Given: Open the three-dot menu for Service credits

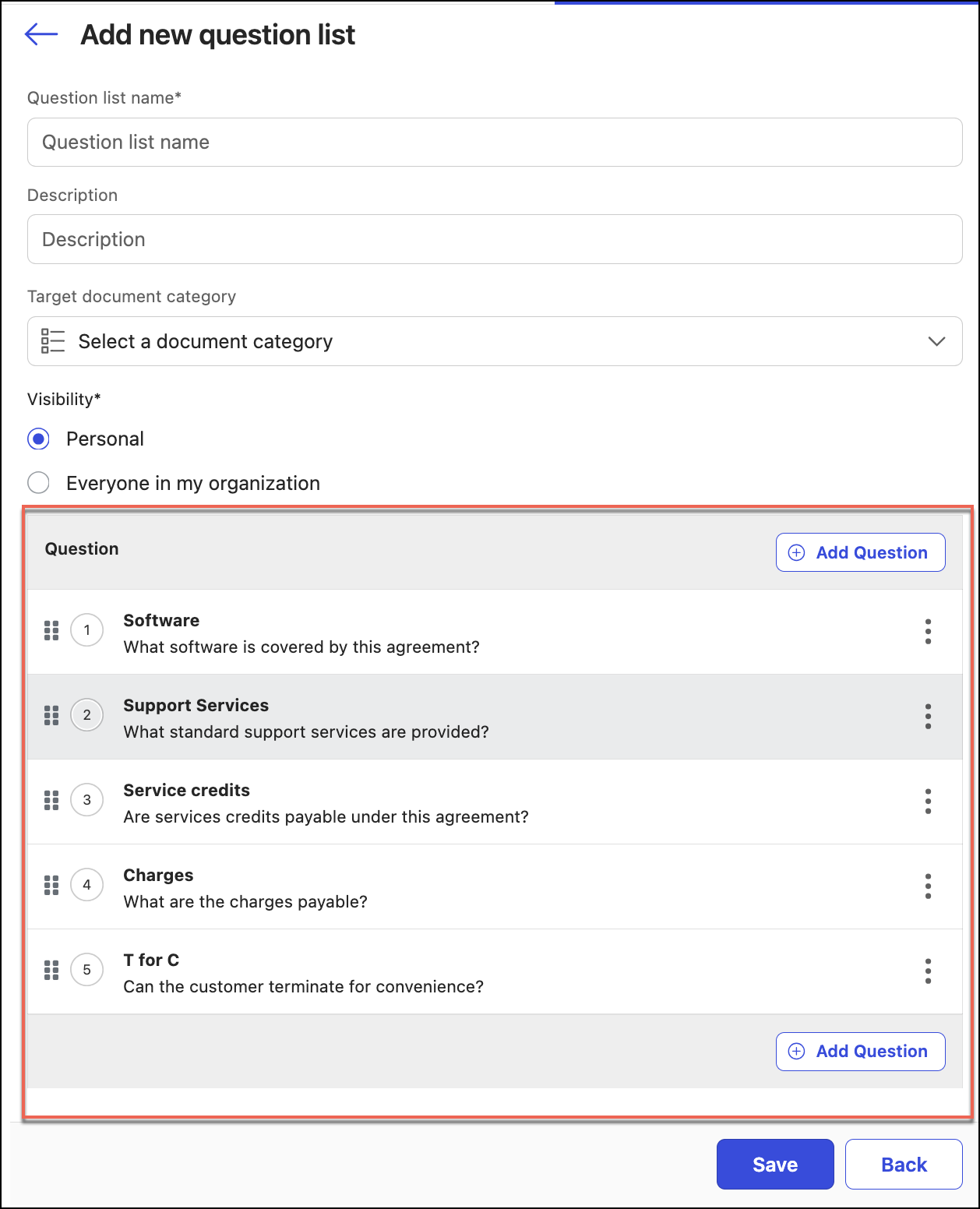Looking at the screenshot, I should point(928,801).
